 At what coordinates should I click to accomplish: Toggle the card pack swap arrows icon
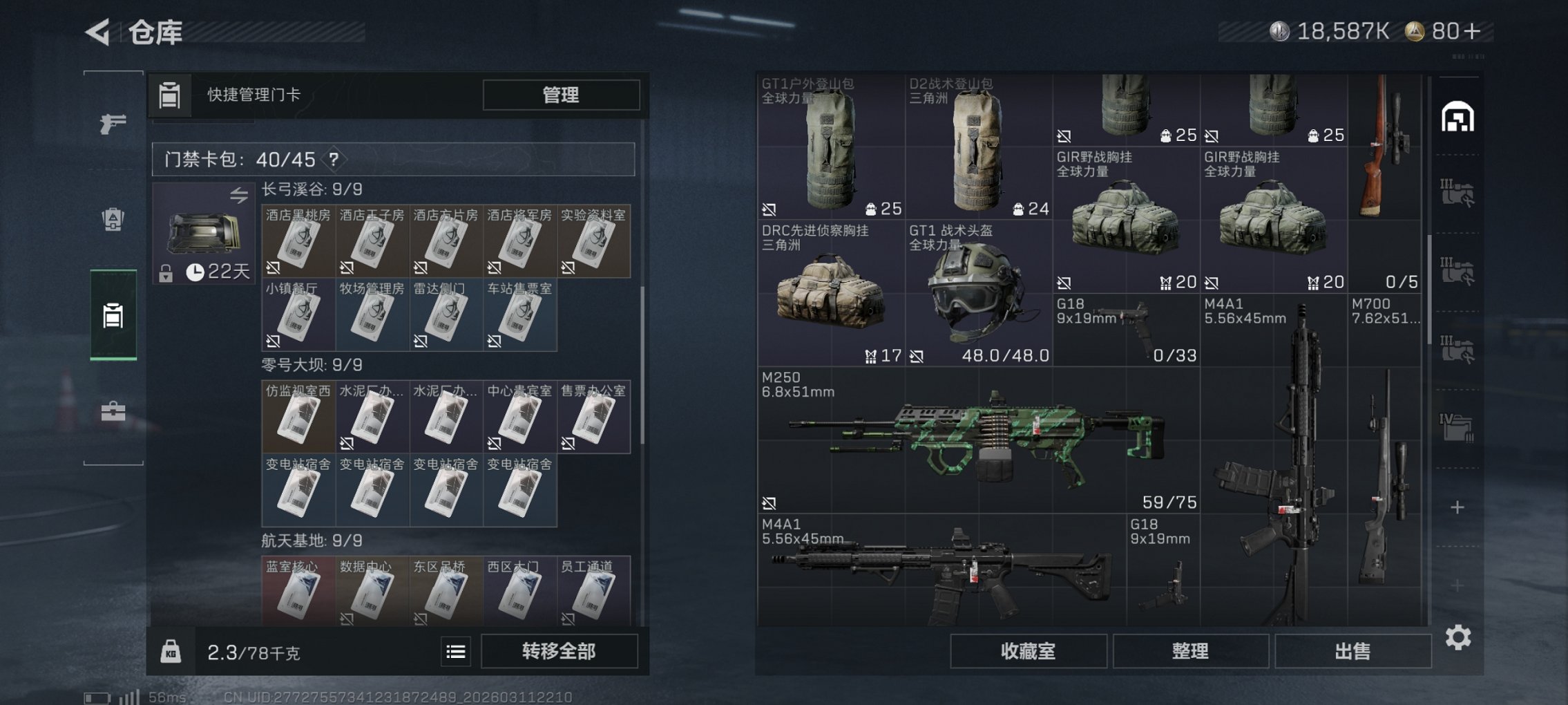[239, 195]
